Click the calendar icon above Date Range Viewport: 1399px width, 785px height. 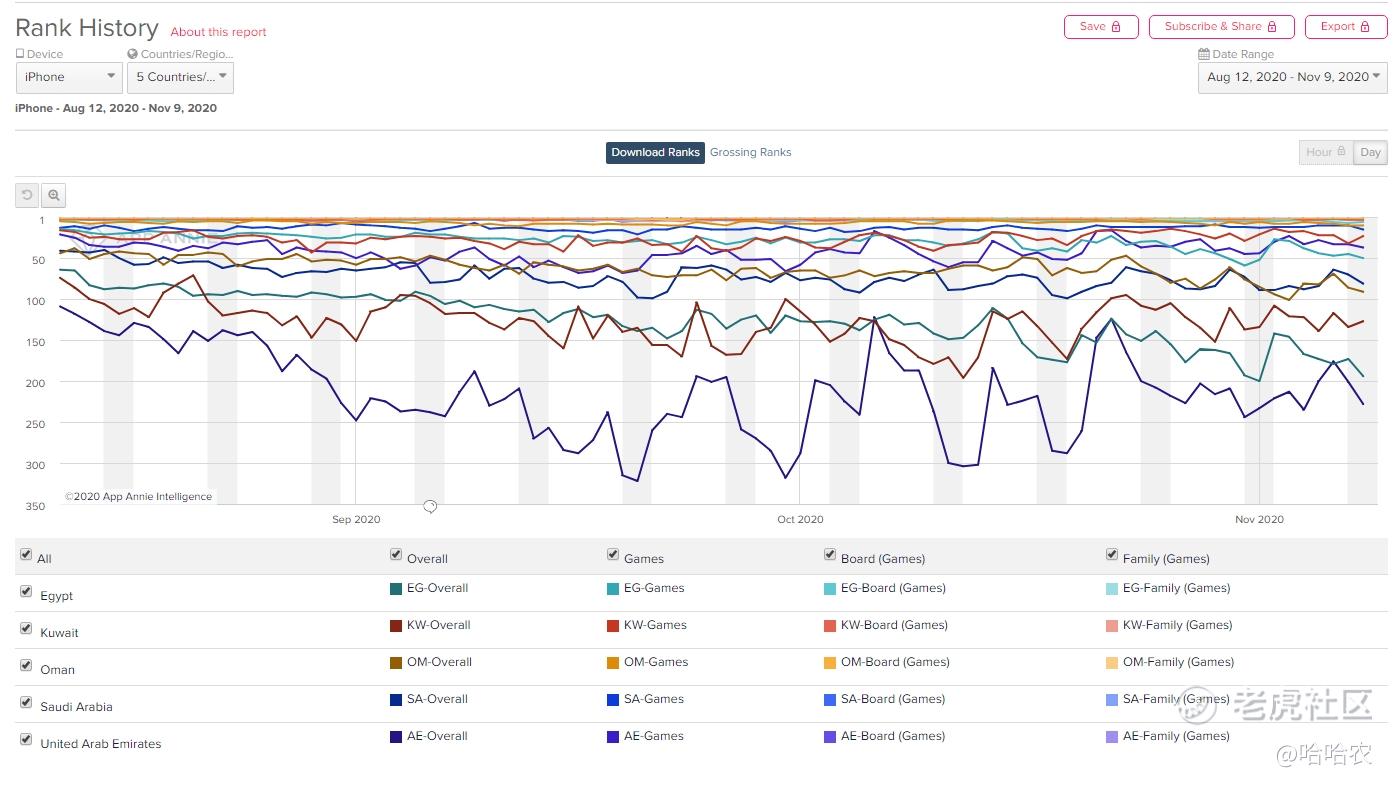click(1204, 55)
